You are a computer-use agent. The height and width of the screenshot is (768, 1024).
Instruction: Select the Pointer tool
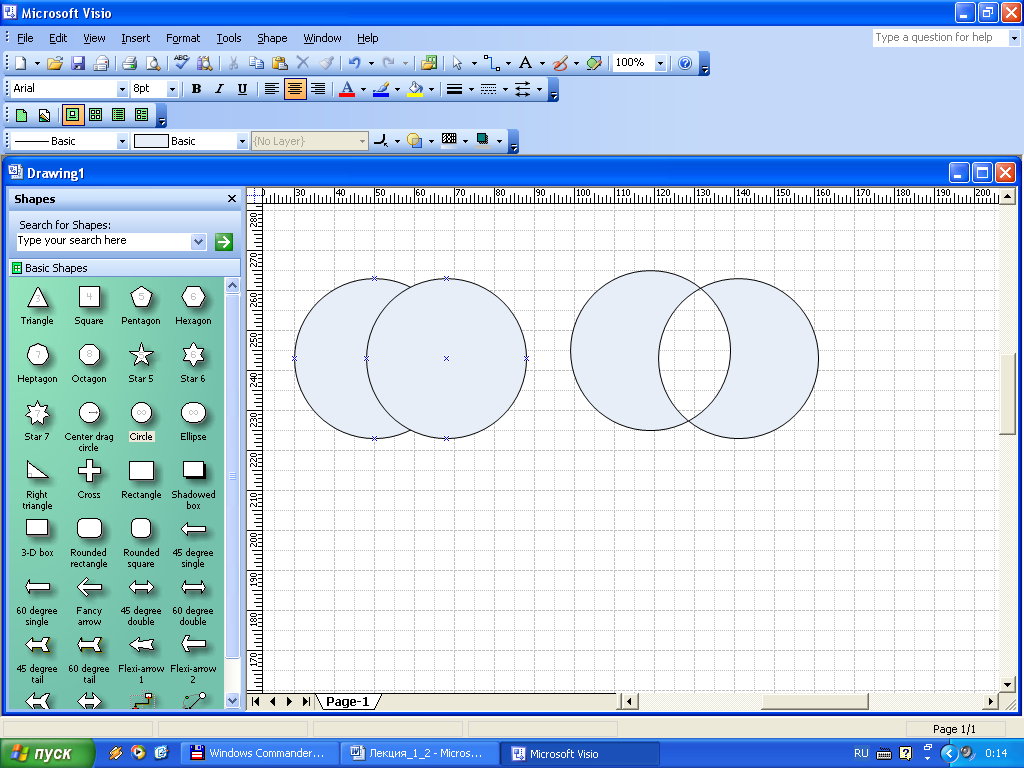[457, 63]
